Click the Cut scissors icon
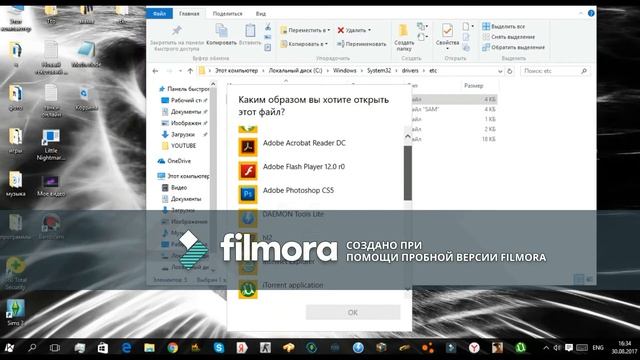The width and height of the screenshot is (640, 360). (268, 27)
